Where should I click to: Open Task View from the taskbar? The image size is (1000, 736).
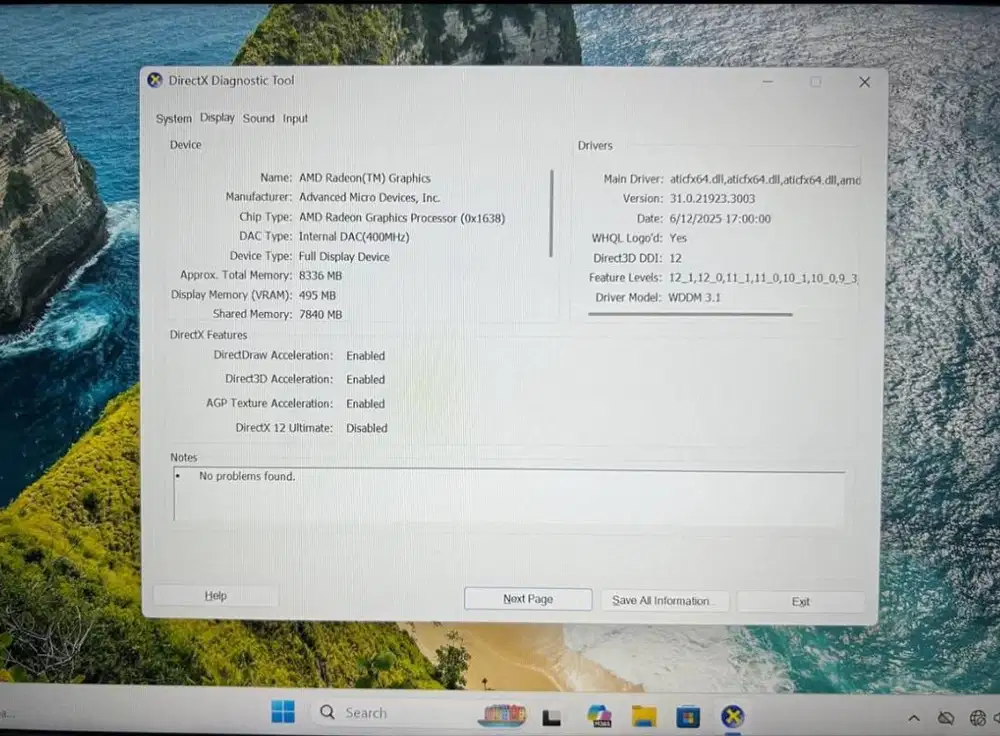coord(552,718)
